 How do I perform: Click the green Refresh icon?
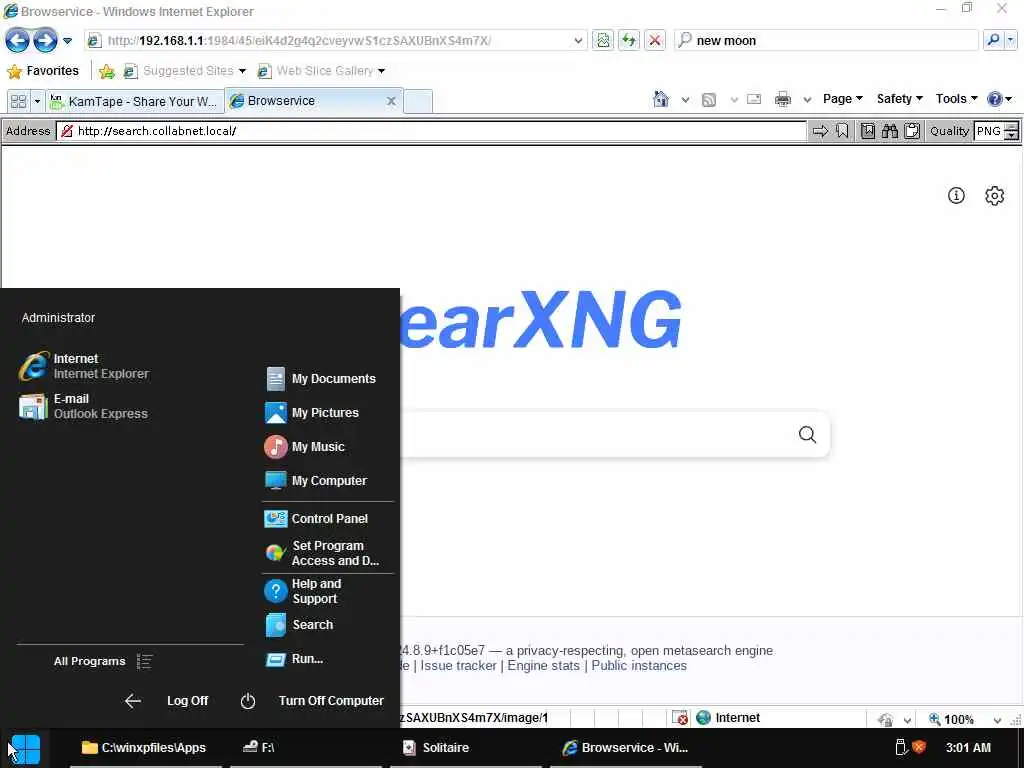(x=629, y=40)
